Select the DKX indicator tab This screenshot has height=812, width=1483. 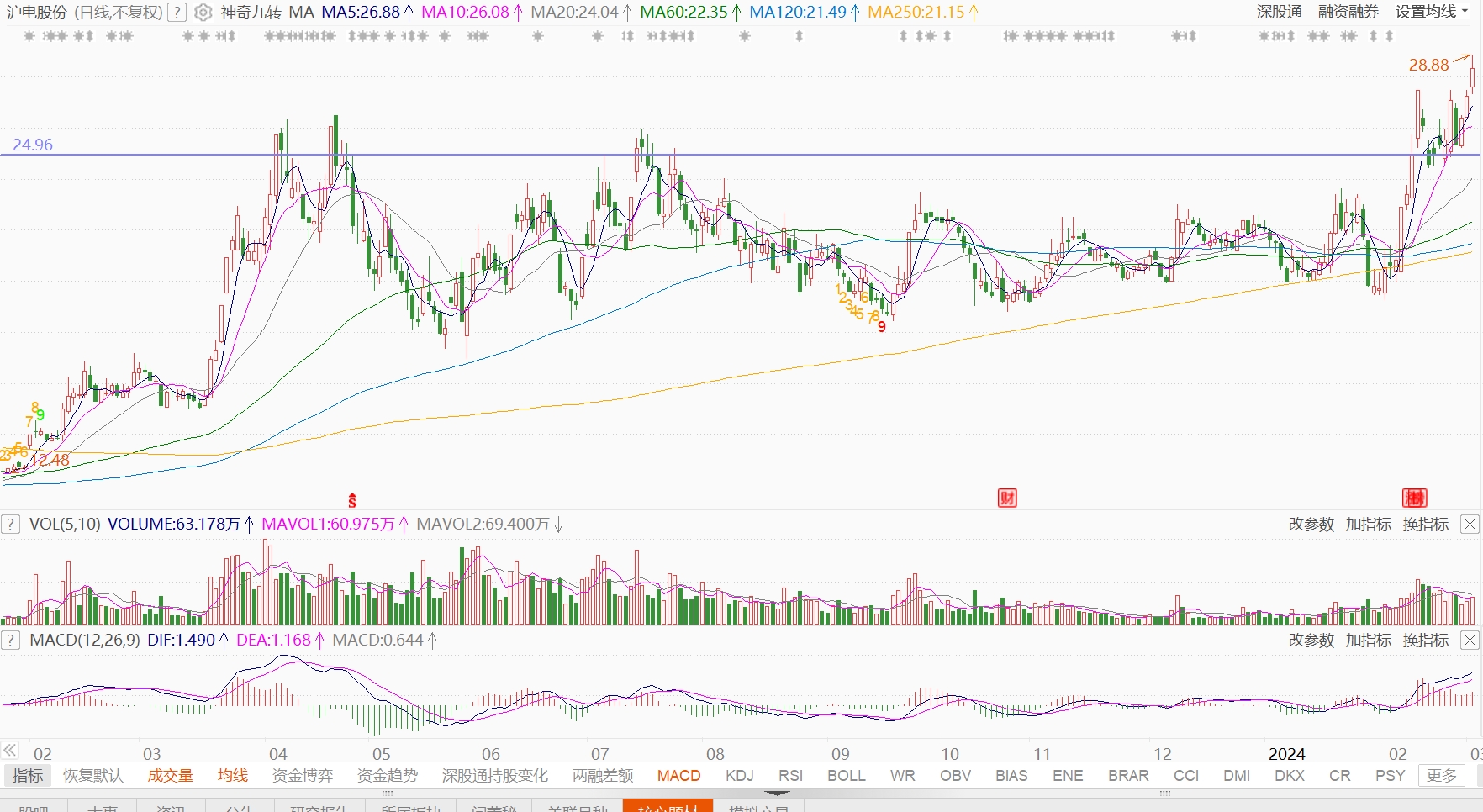[x=1290, y=776]
